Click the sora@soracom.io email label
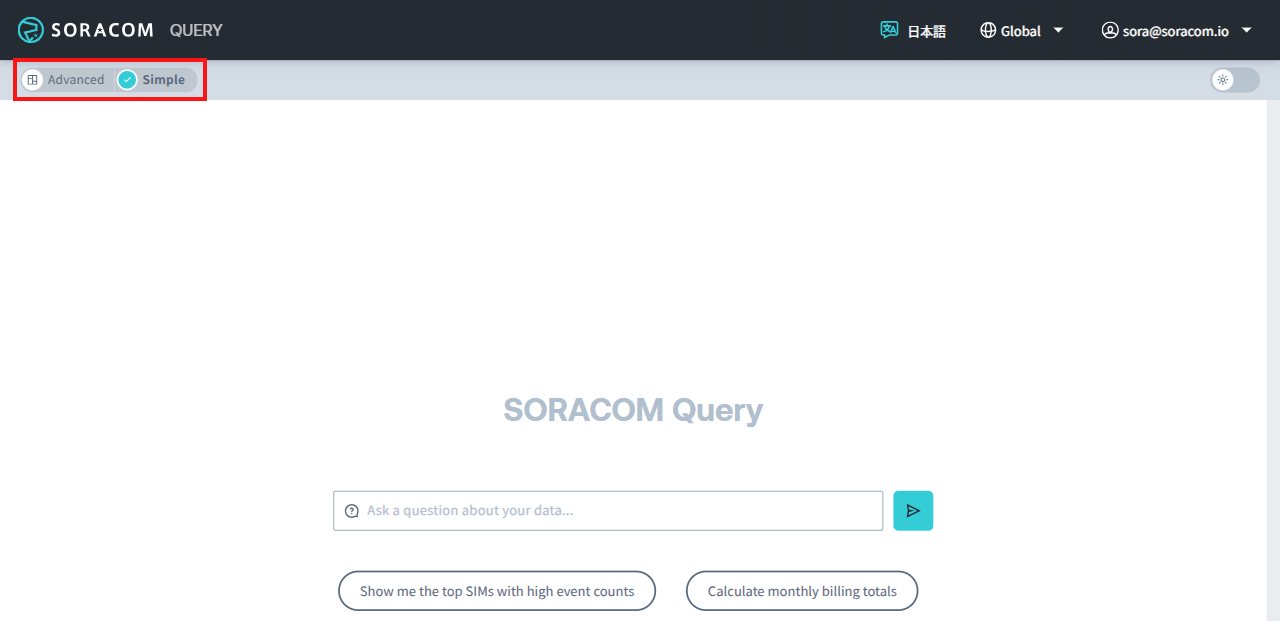 (1176, 30)
